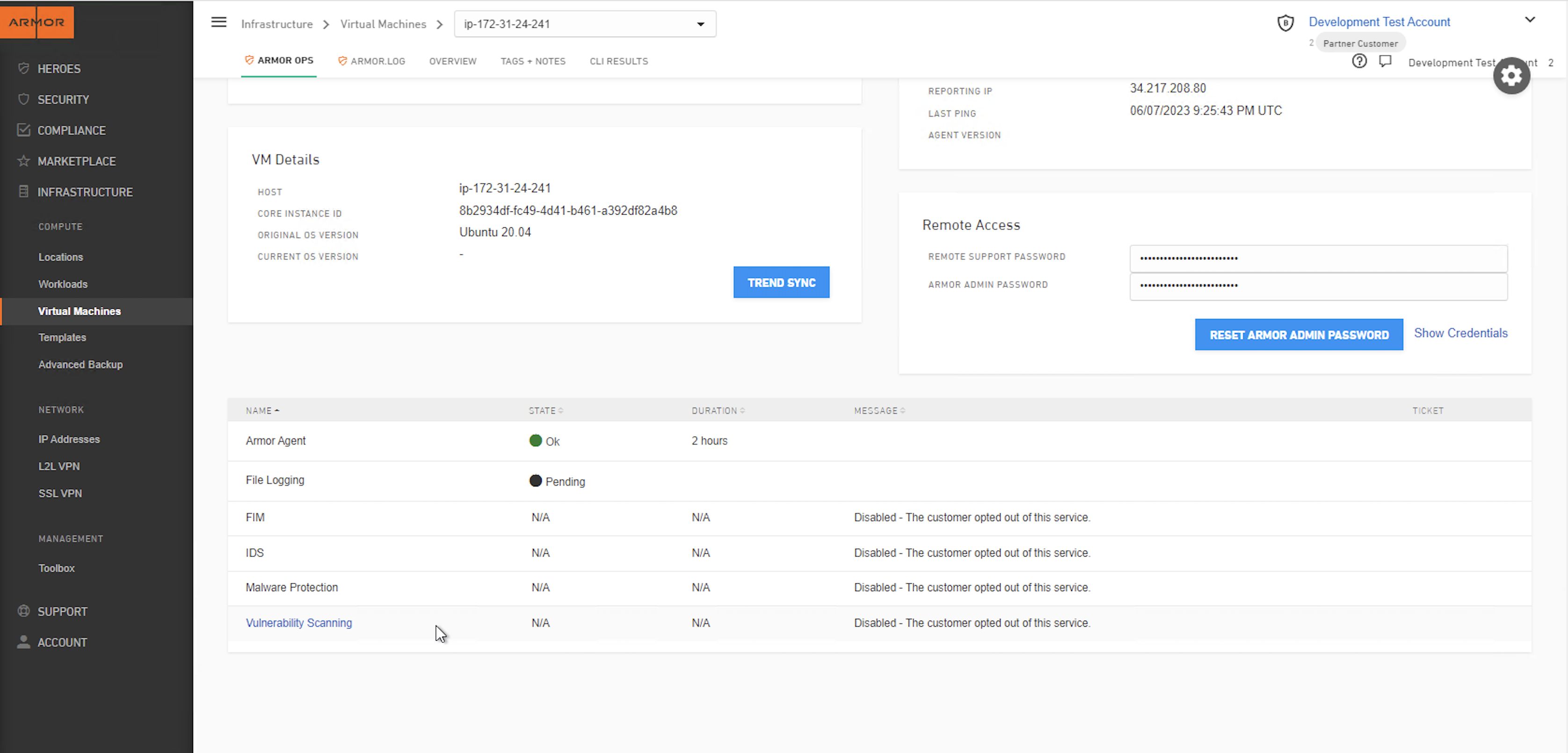Viewport: 1568px width, 753px height.
Task: Open the settings gear icon
Action: click(1511, 76)
